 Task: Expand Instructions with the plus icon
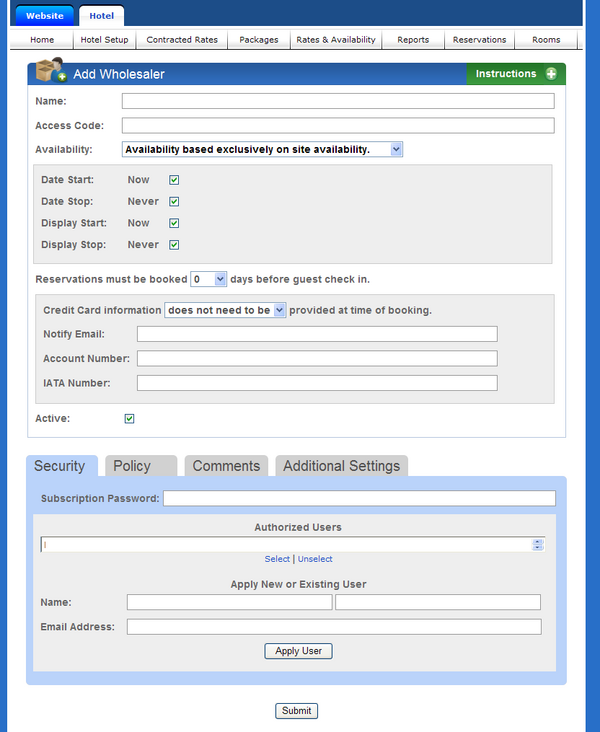(x=551, y=74)
